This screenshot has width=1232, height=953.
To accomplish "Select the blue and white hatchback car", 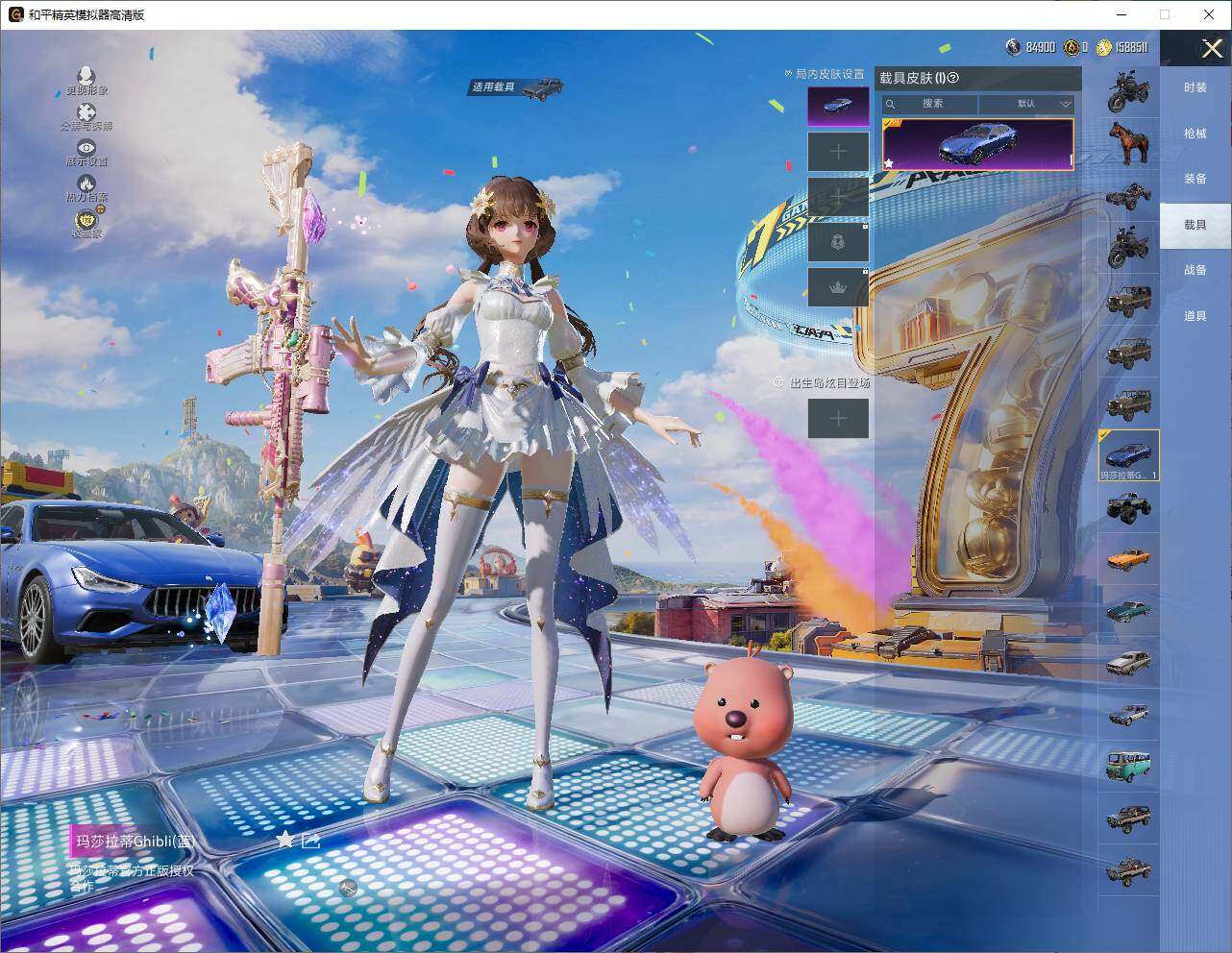I will coord(1129,714).
